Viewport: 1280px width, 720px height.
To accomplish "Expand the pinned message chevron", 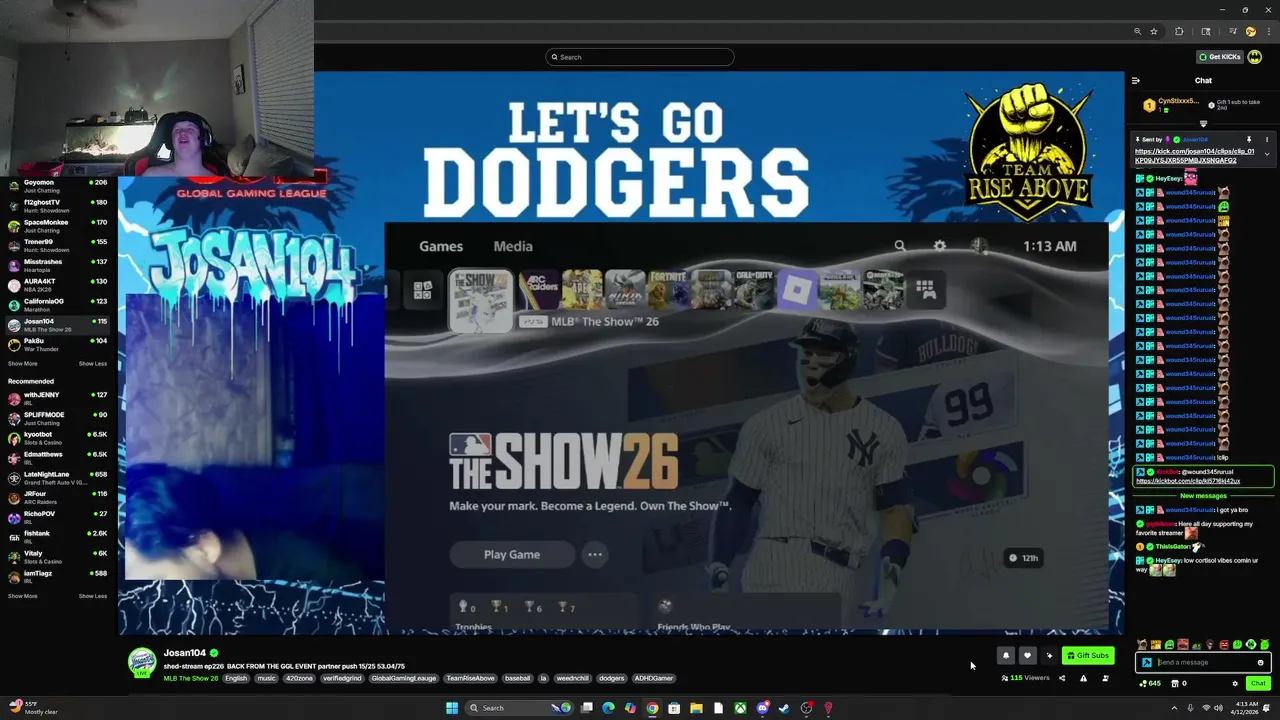I will [1267, 154].
